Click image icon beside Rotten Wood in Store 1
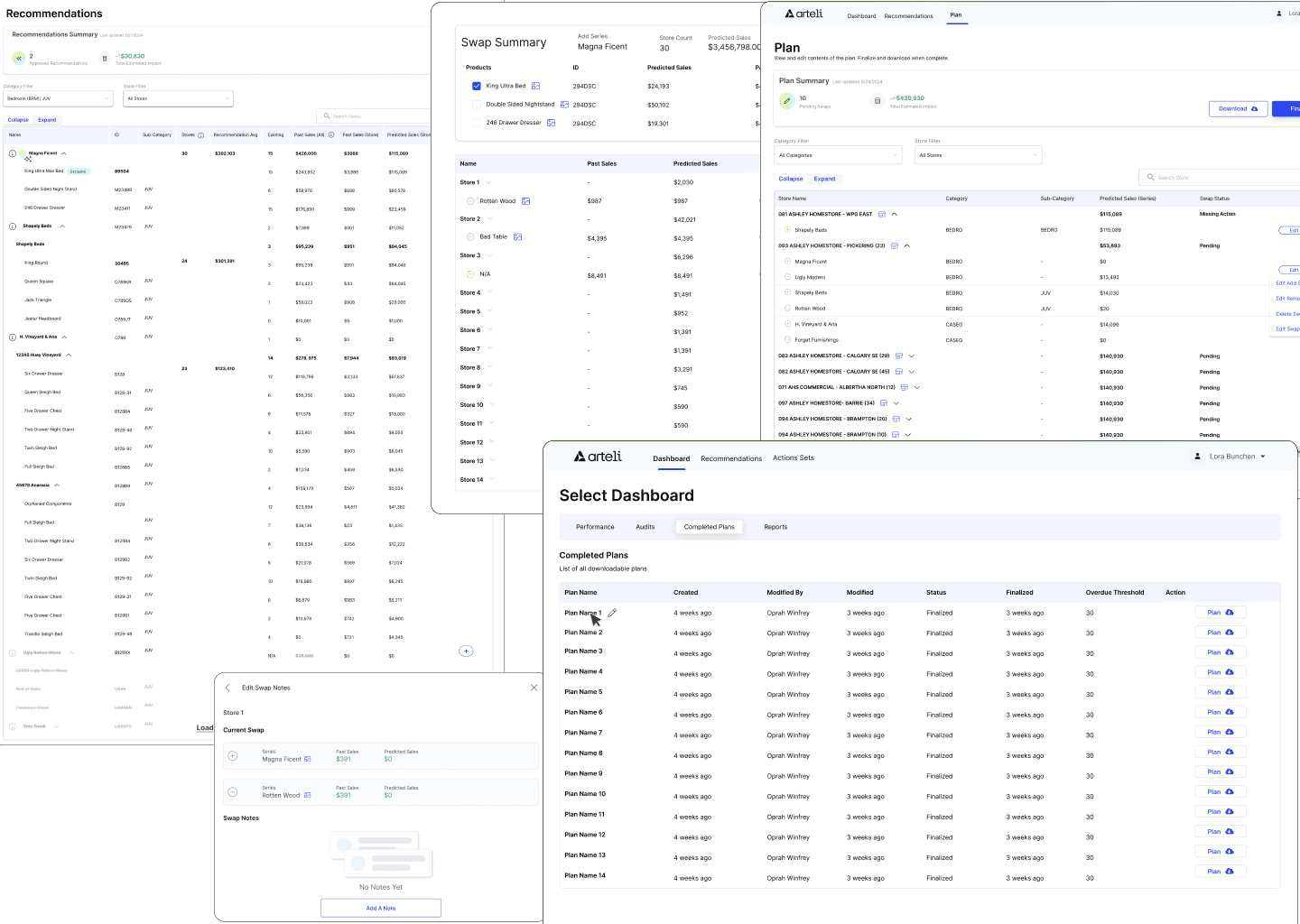The image size is (1300, 924). (525, 201)
